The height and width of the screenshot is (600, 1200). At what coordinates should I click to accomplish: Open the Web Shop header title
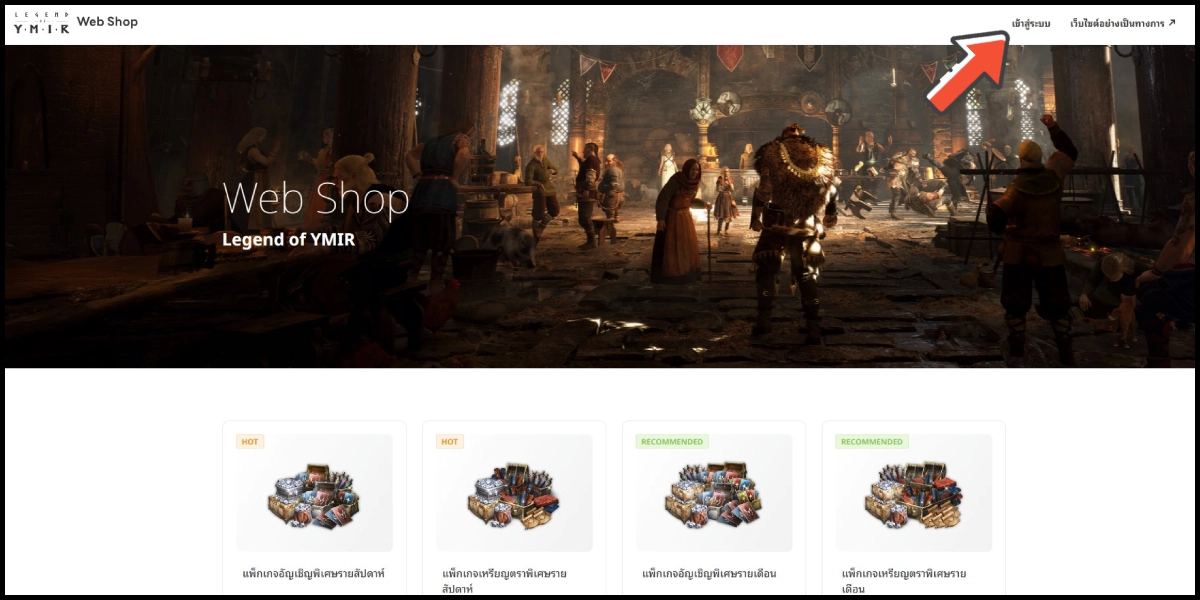pyautogui.click(x=107, y=22)
